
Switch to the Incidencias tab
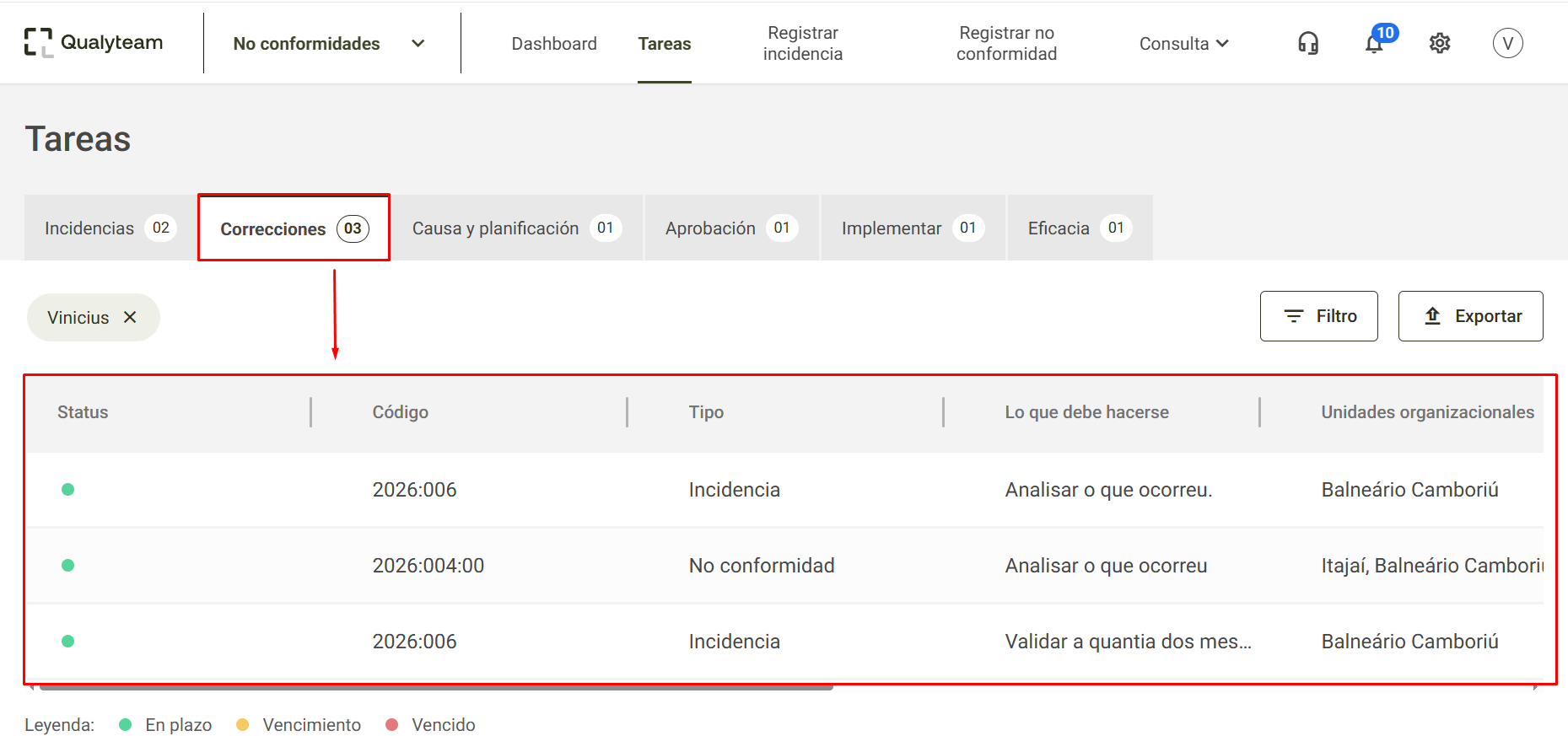pyautogui.click(x=110, y=228)
